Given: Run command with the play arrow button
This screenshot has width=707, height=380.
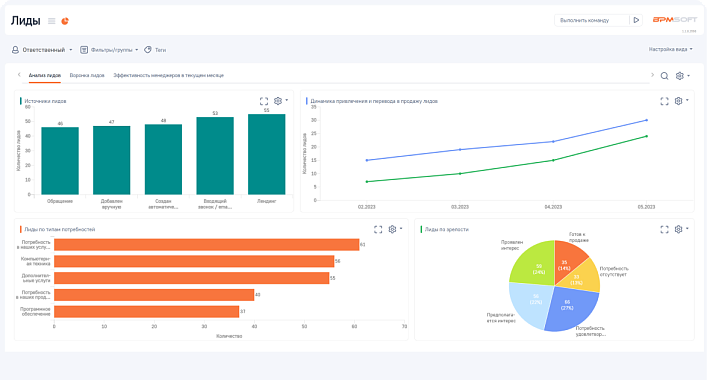Looking at the screenshot, I should 636,20.
